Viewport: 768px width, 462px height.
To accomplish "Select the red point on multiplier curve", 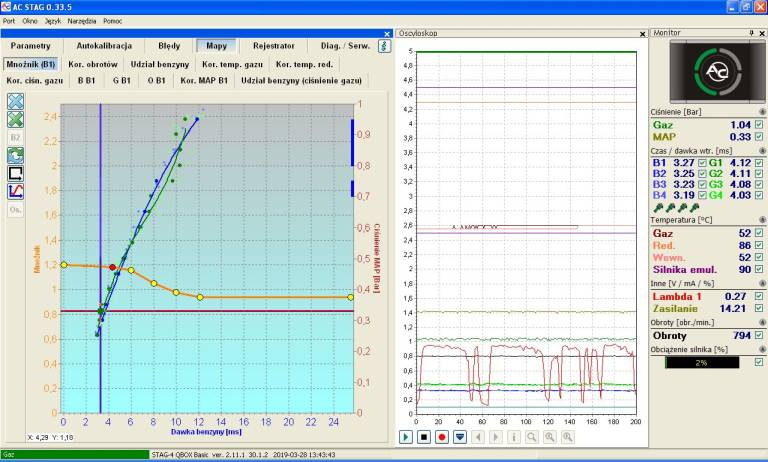I will (x=113, y=267).
